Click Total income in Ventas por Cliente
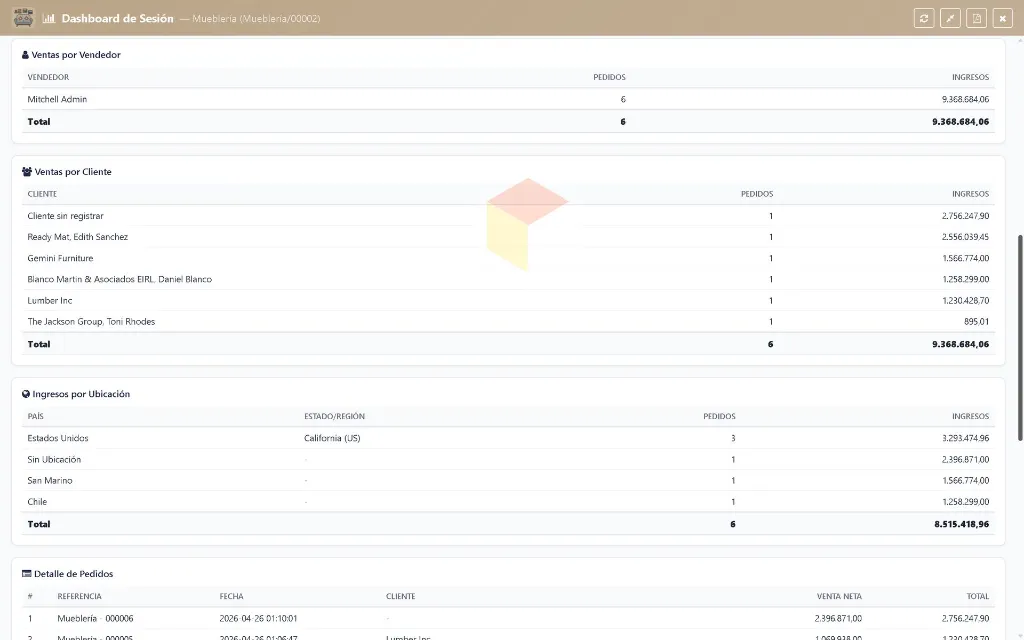This screenshot has width=1024, height=640. (960, 344)
